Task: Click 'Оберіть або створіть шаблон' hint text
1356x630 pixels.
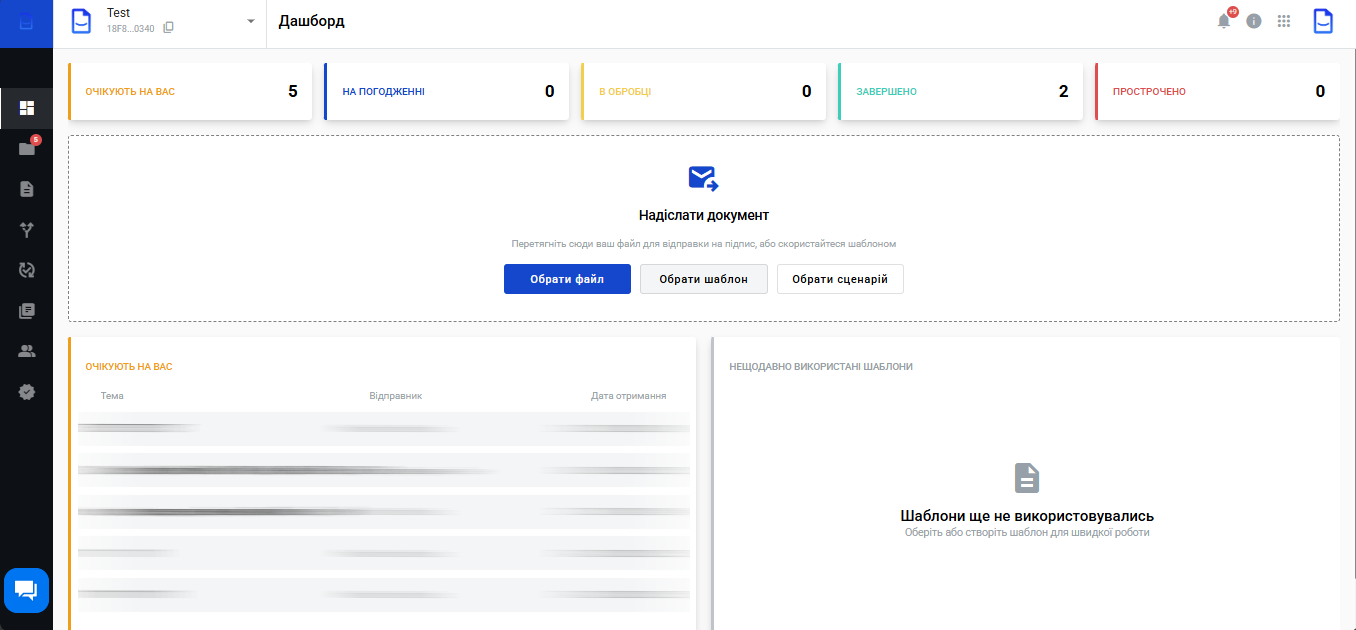Action: [1027, 533]
